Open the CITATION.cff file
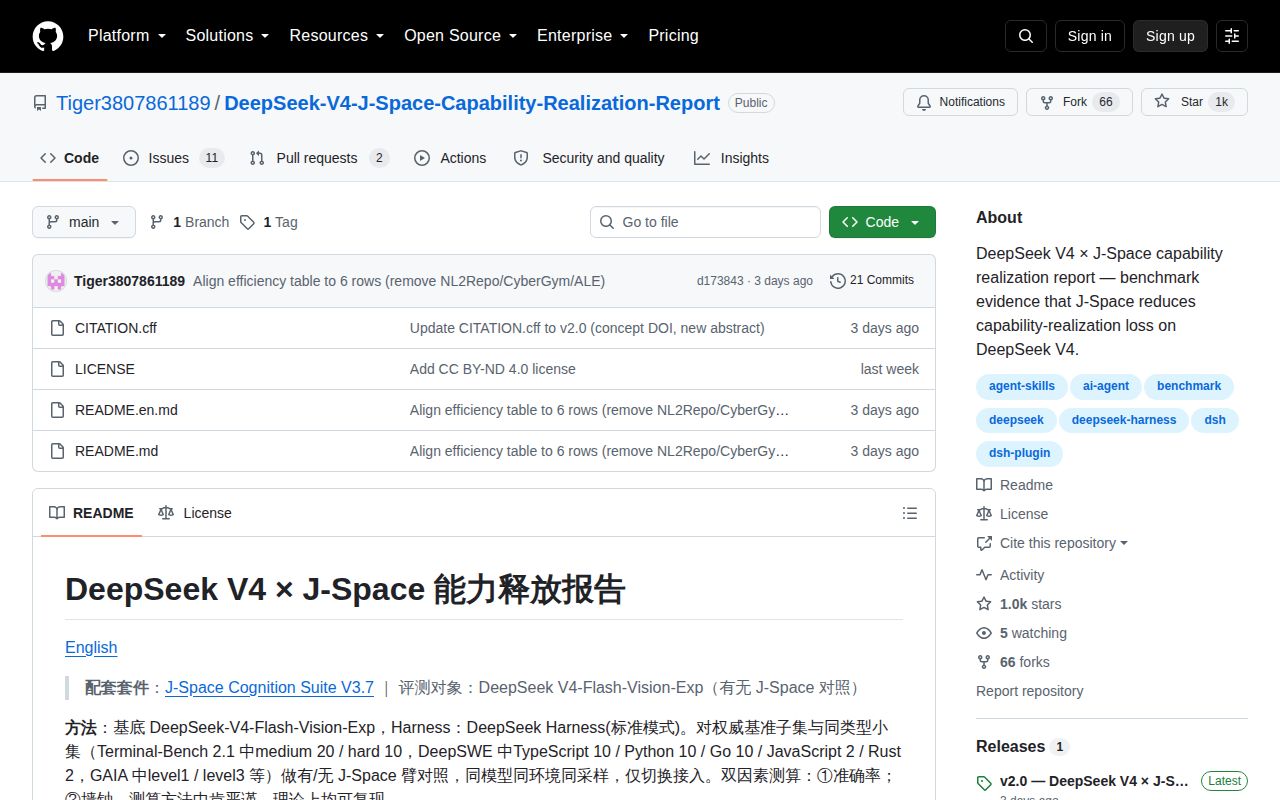The height and width of the screenshot is (800, 1280). click(116, 328)
